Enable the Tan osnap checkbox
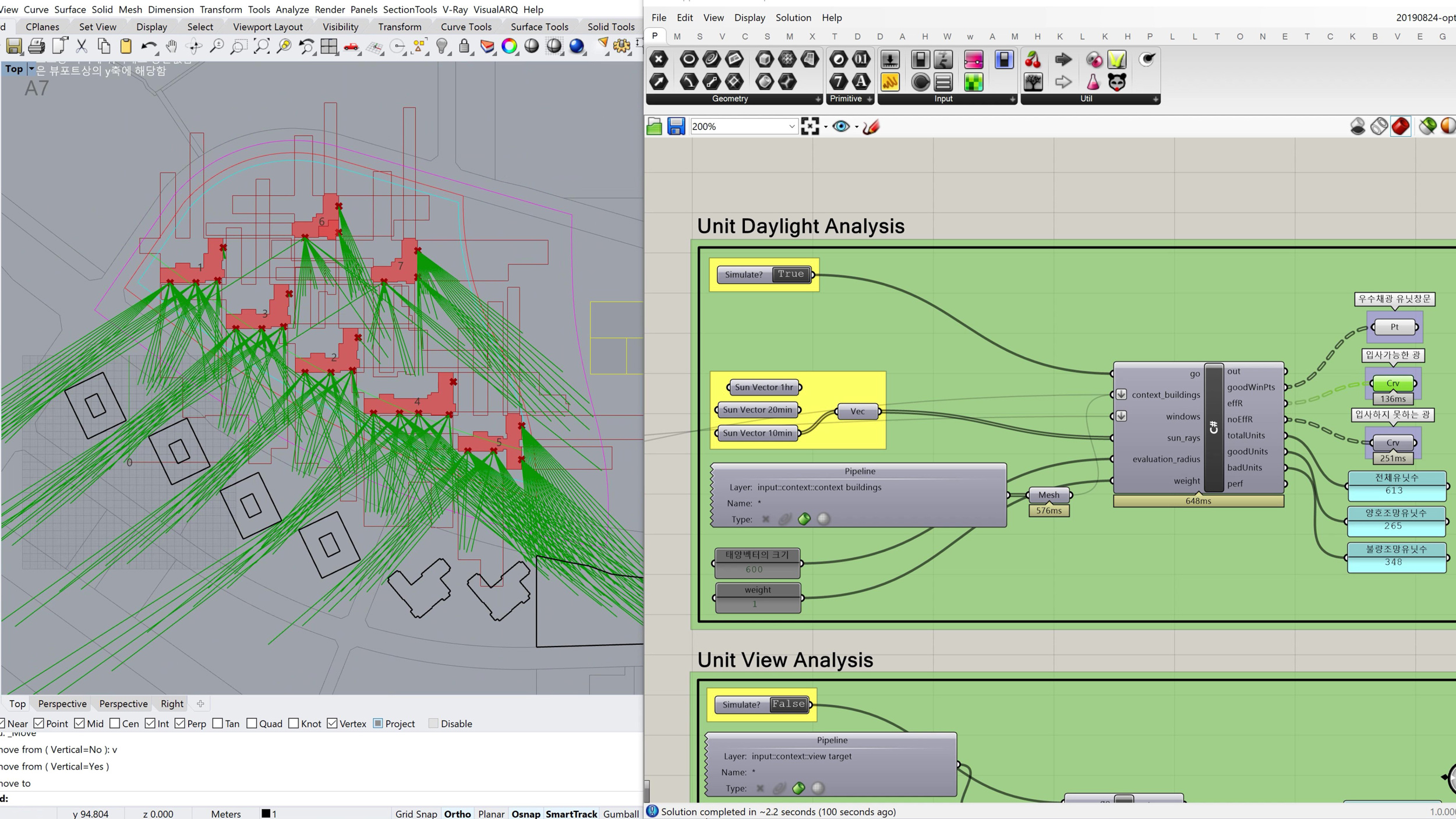 coord(218,723)
